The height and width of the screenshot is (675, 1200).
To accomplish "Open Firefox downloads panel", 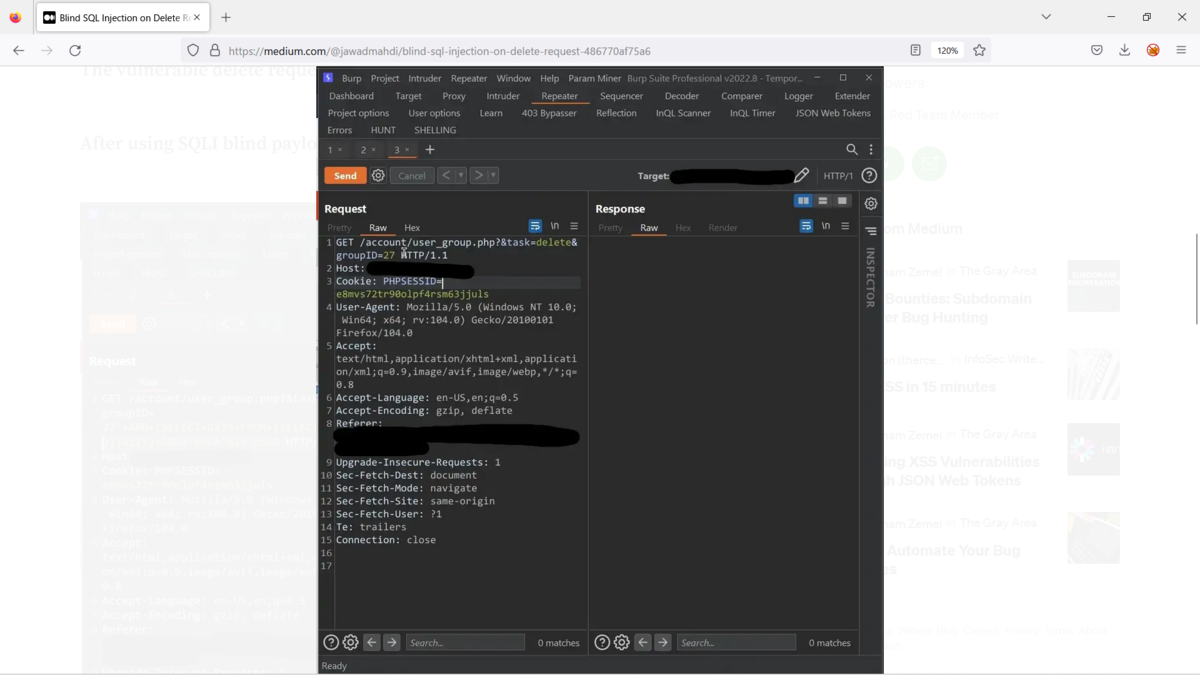I will coord(1125,50).
